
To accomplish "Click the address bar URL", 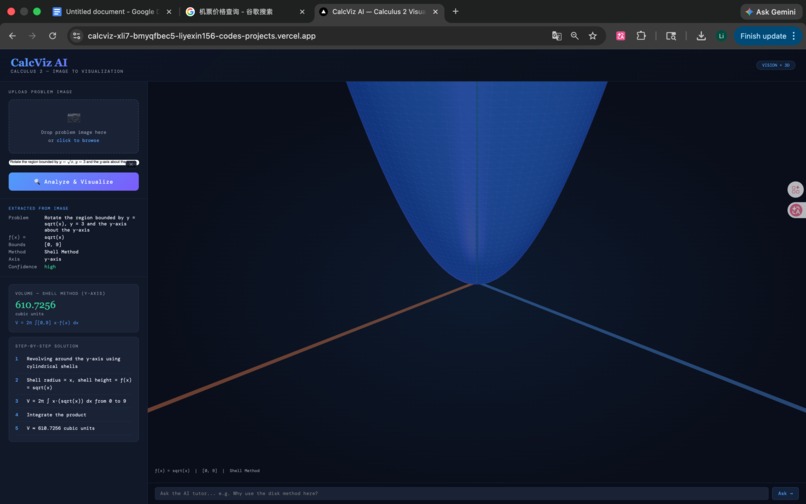I will tap(202, 36).
